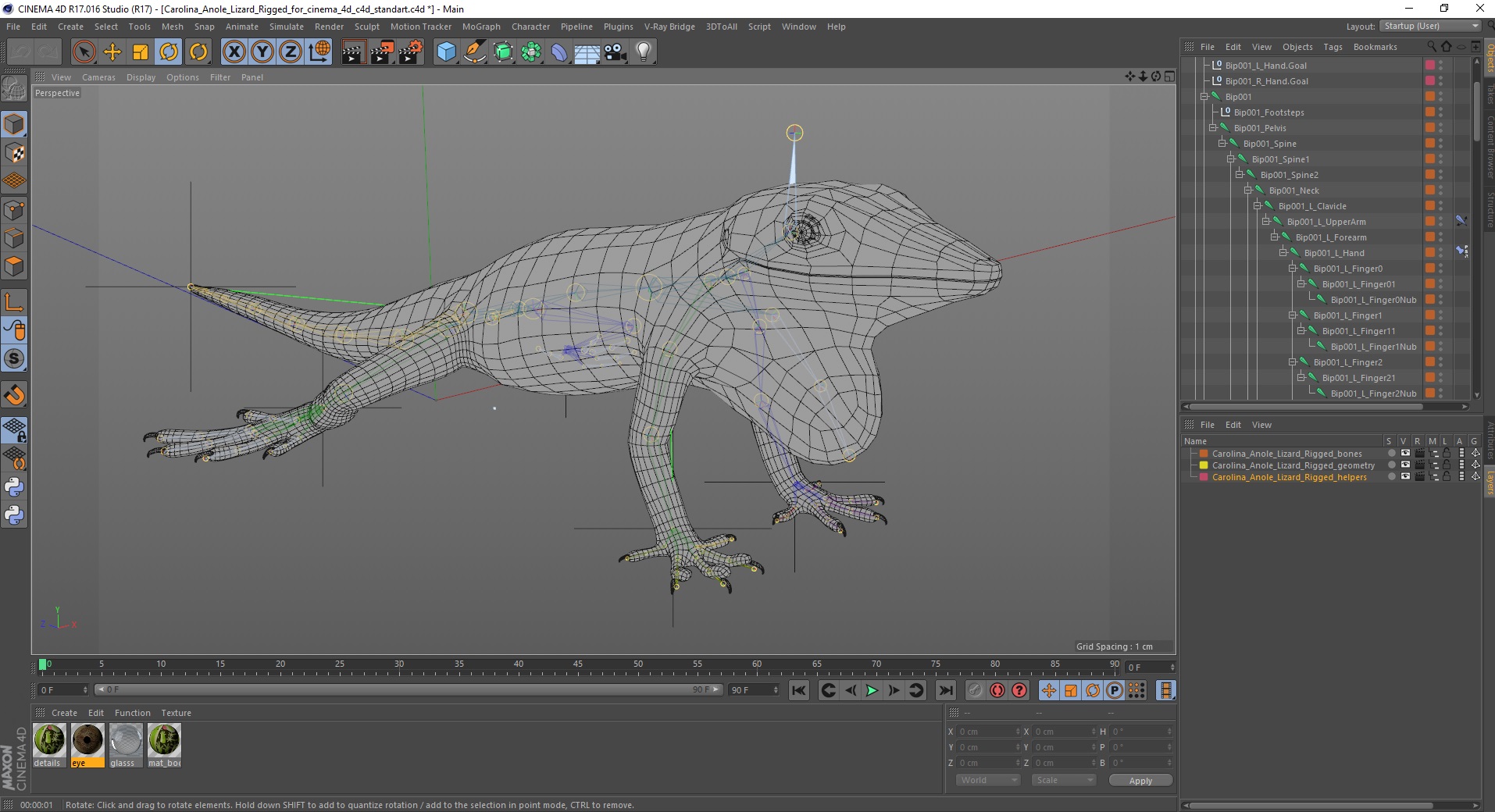Open the material manager Texture menu
This screenshot has width=1495, height=812.
pyautogui.click(x=176, y=713)
